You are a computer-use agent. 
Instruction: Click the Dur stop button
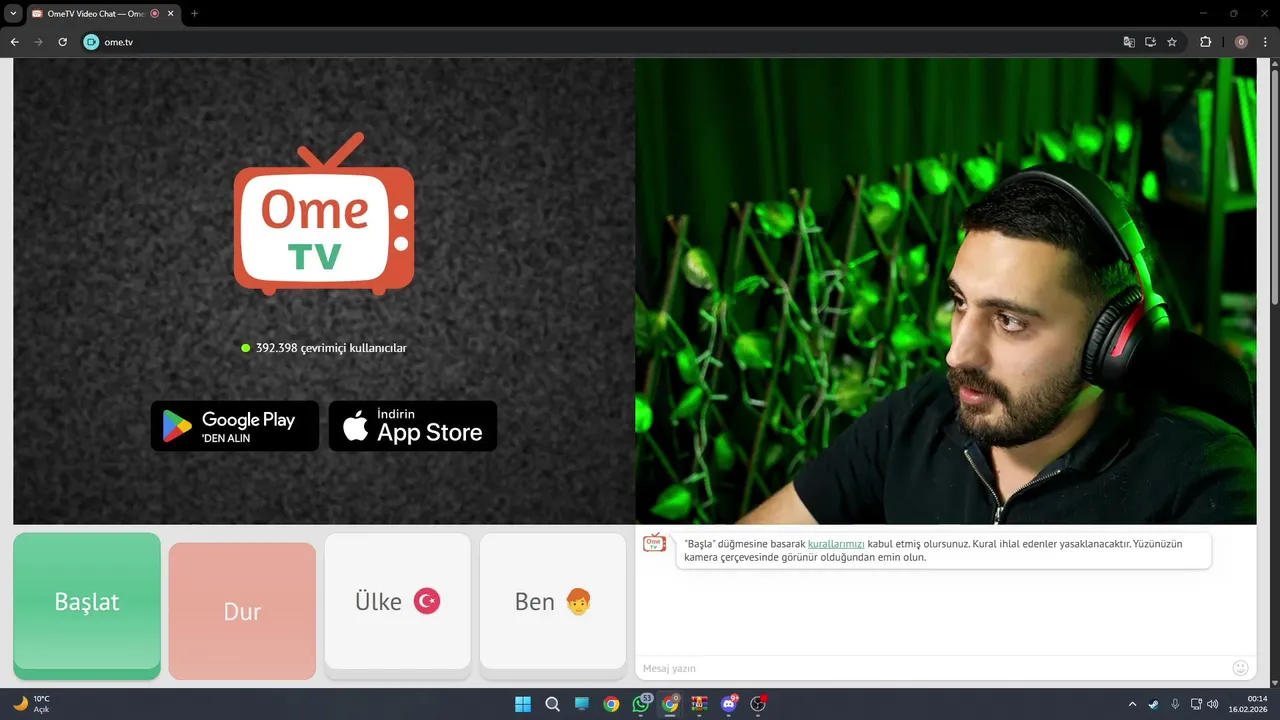(x=242, y=611)
